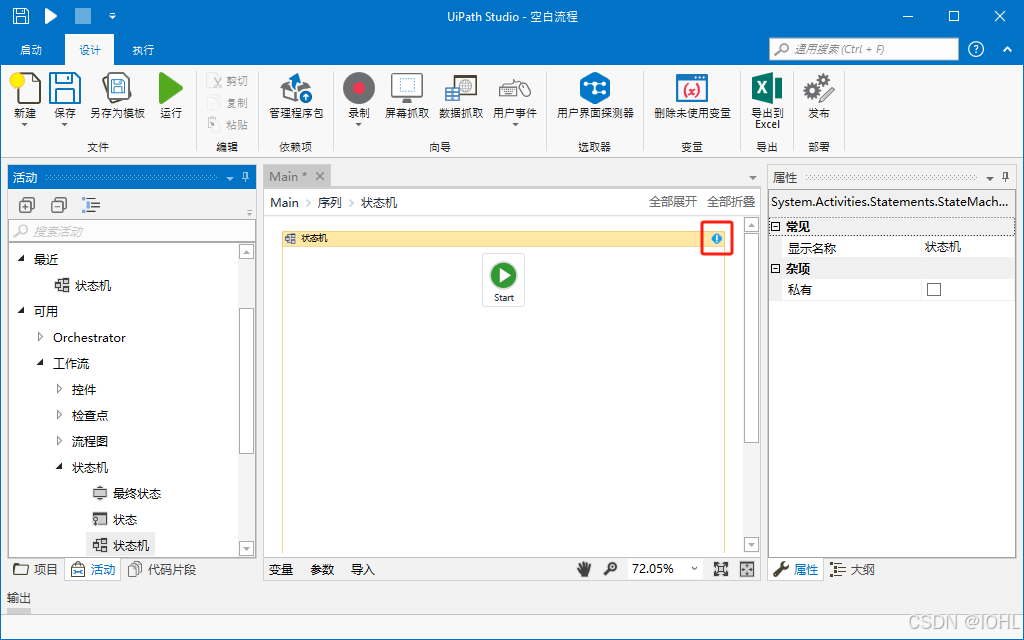Image resolution: width=1024 pixels, height=640 pixels.
Task: Click the fit to screen icon
Action: [x=720, y=569]
